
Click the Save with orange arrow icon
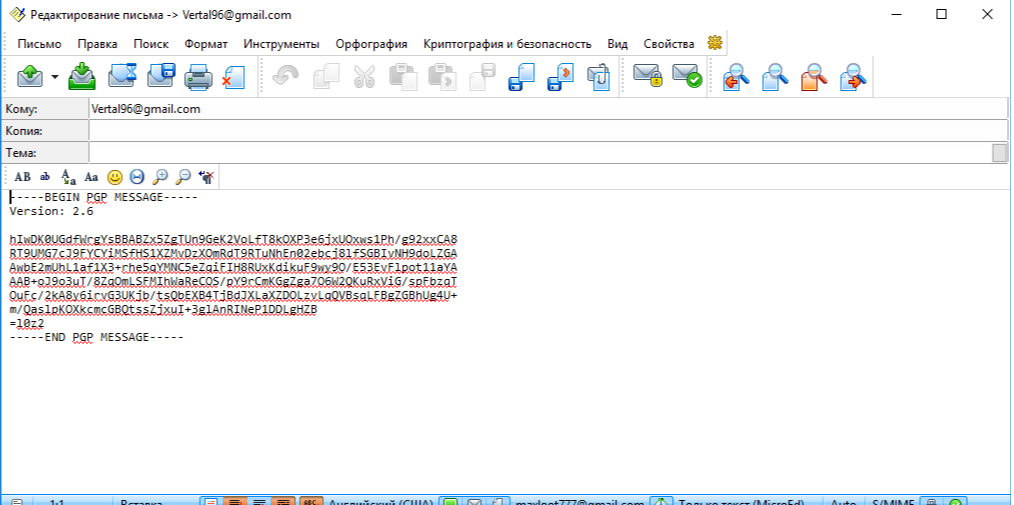point(561,76)
